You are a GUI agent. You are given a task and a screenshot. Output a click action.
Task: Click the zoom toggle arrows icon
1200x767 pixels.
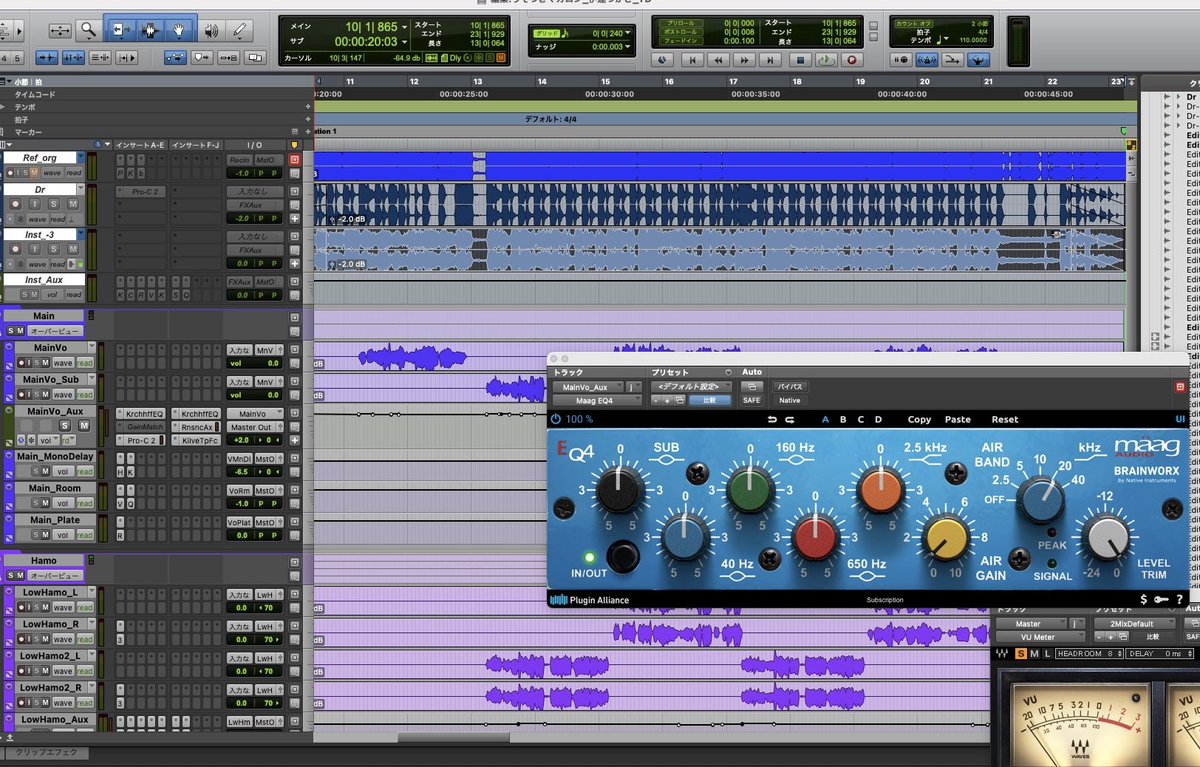59,31
